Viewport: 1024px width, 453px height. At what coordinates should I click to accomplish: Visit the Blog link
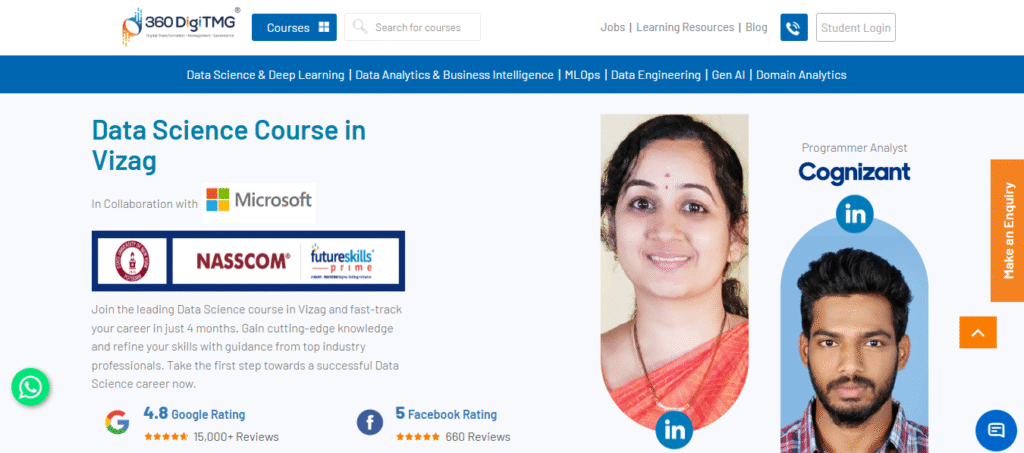[756, 27]
